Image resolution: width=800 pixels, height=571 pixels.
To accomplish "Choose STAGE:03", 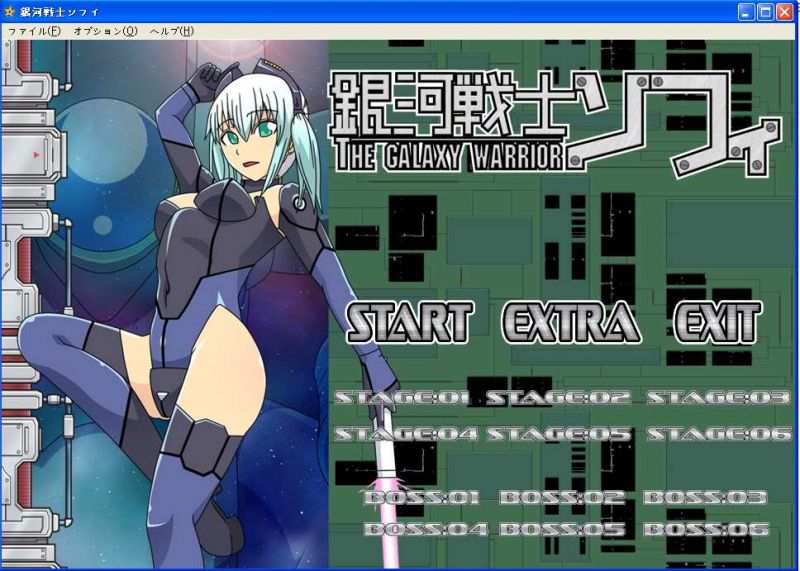I will pyautogui.click(x=718, y=397).
